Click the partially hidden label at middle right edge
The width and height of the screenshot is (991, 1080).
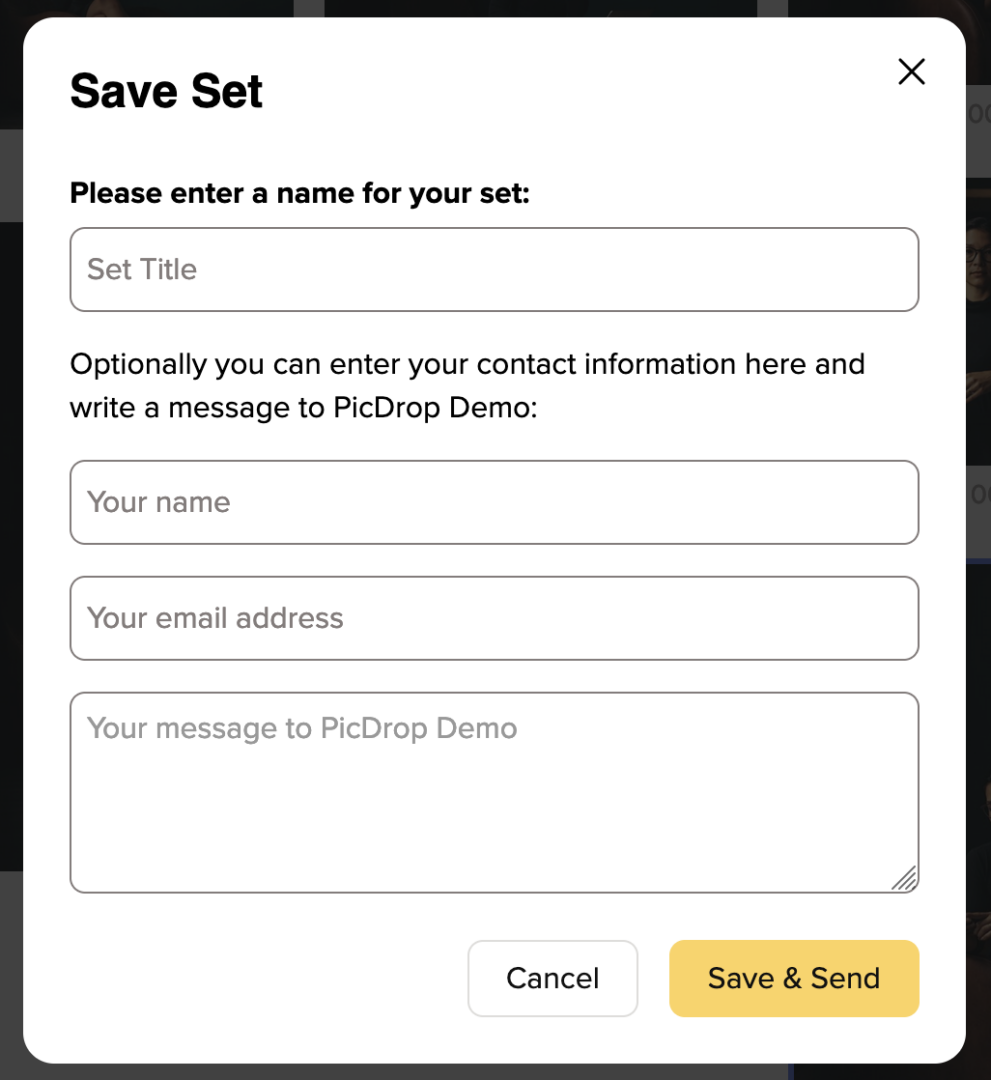tap(978, 495)
